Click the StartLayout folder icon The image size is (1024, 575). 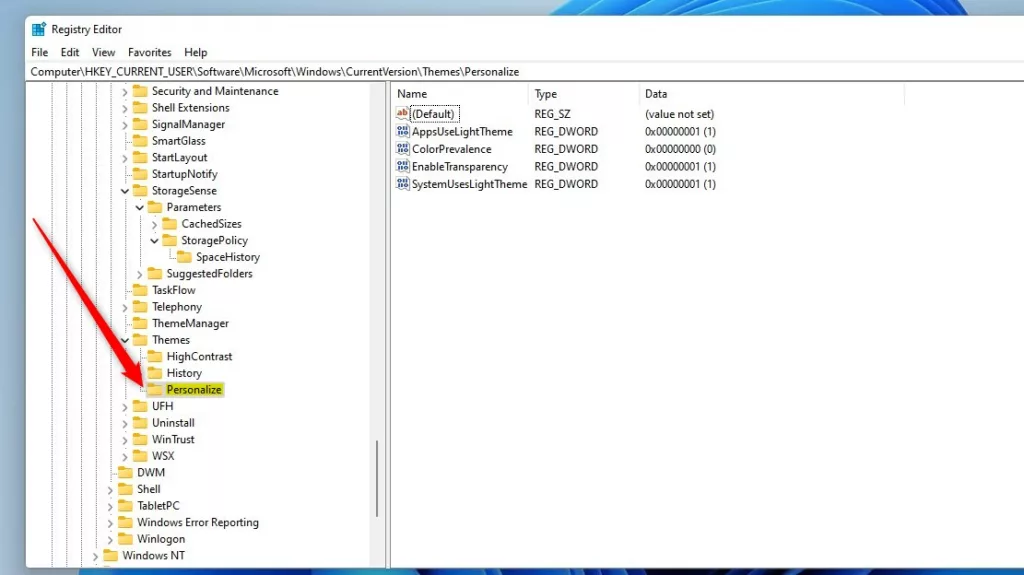(140, 157)
